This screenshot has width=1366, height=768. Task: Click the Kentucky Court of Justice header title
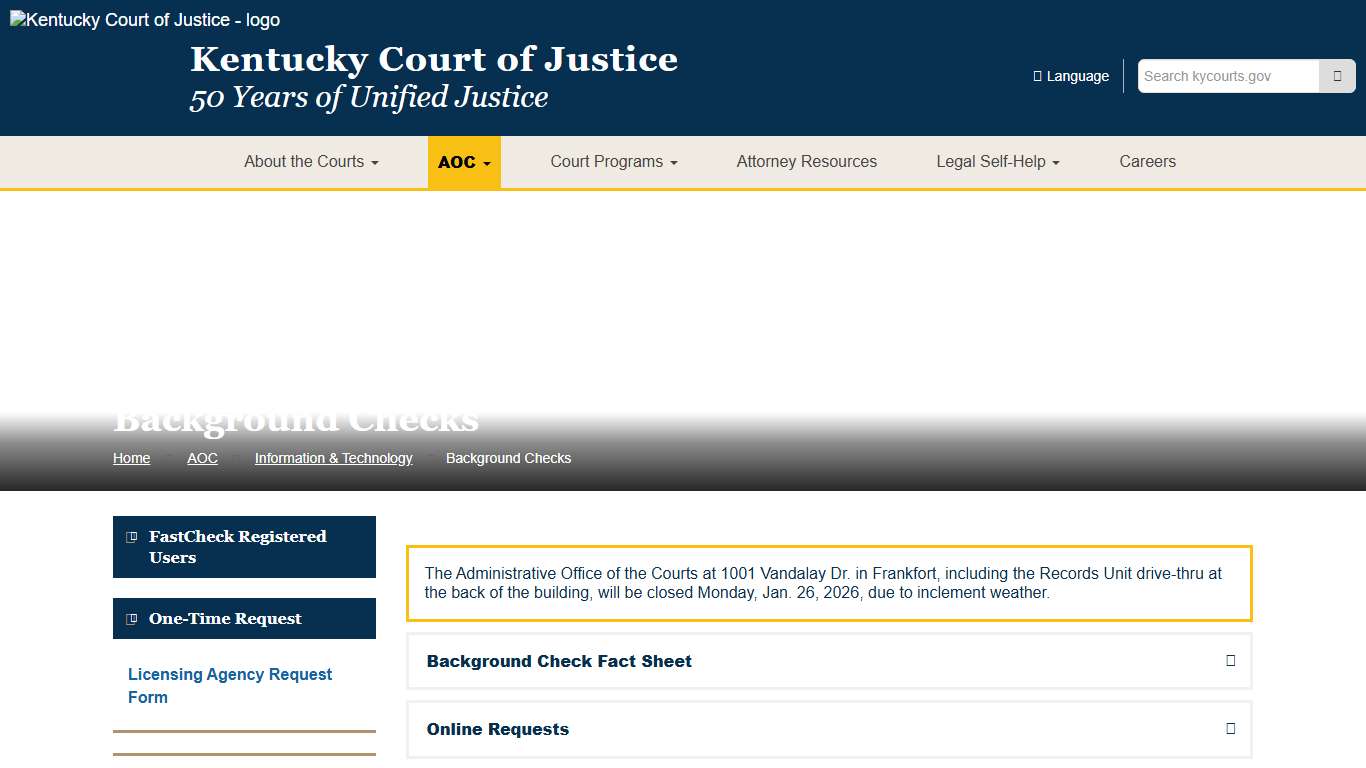pos(433,59)
